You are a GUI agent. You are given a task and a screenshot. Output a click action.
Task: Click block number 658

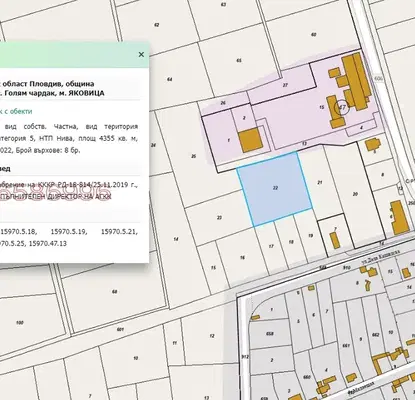[x=270, y=334]
